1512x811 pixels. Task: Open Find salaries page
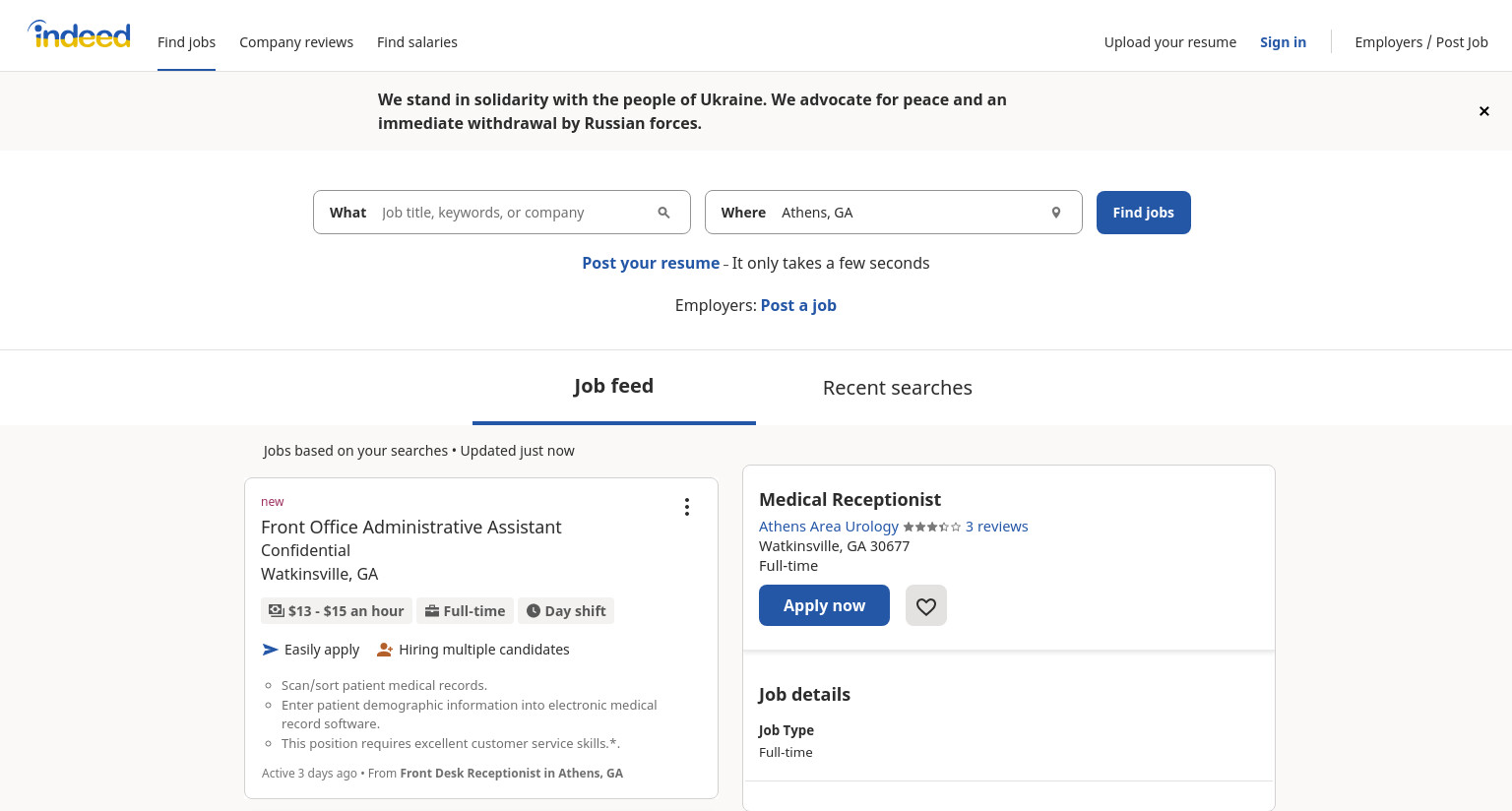[417, 42]
